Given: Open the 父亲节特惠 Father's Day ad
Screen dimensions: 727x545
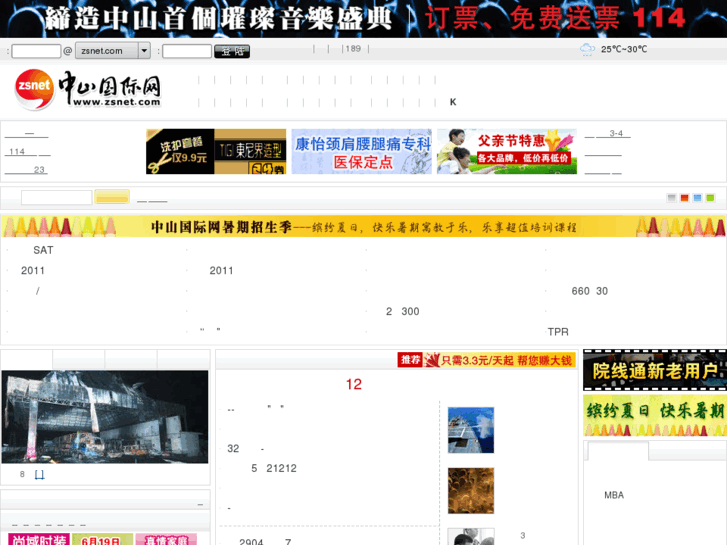Looking at the screenshot, I should pyautogui.click(x=507, y=151).
